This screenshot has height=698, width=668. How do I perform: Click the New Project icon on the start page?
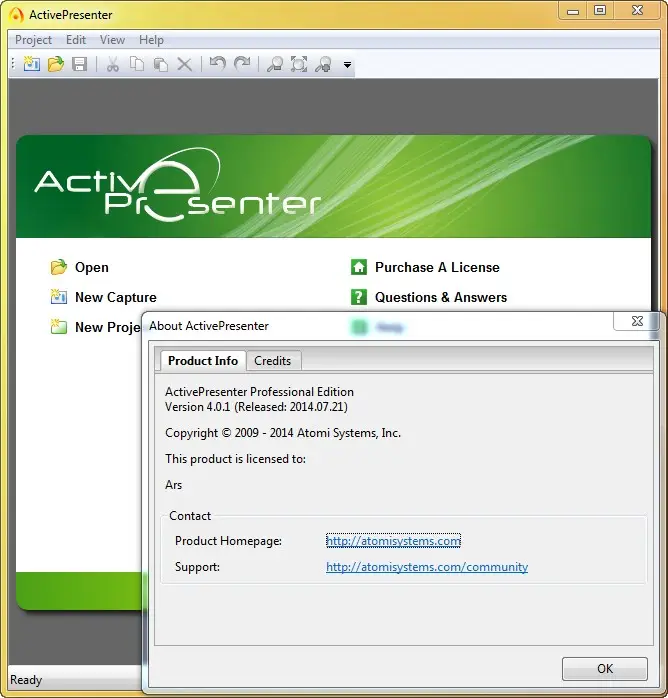tap(58, 327)
